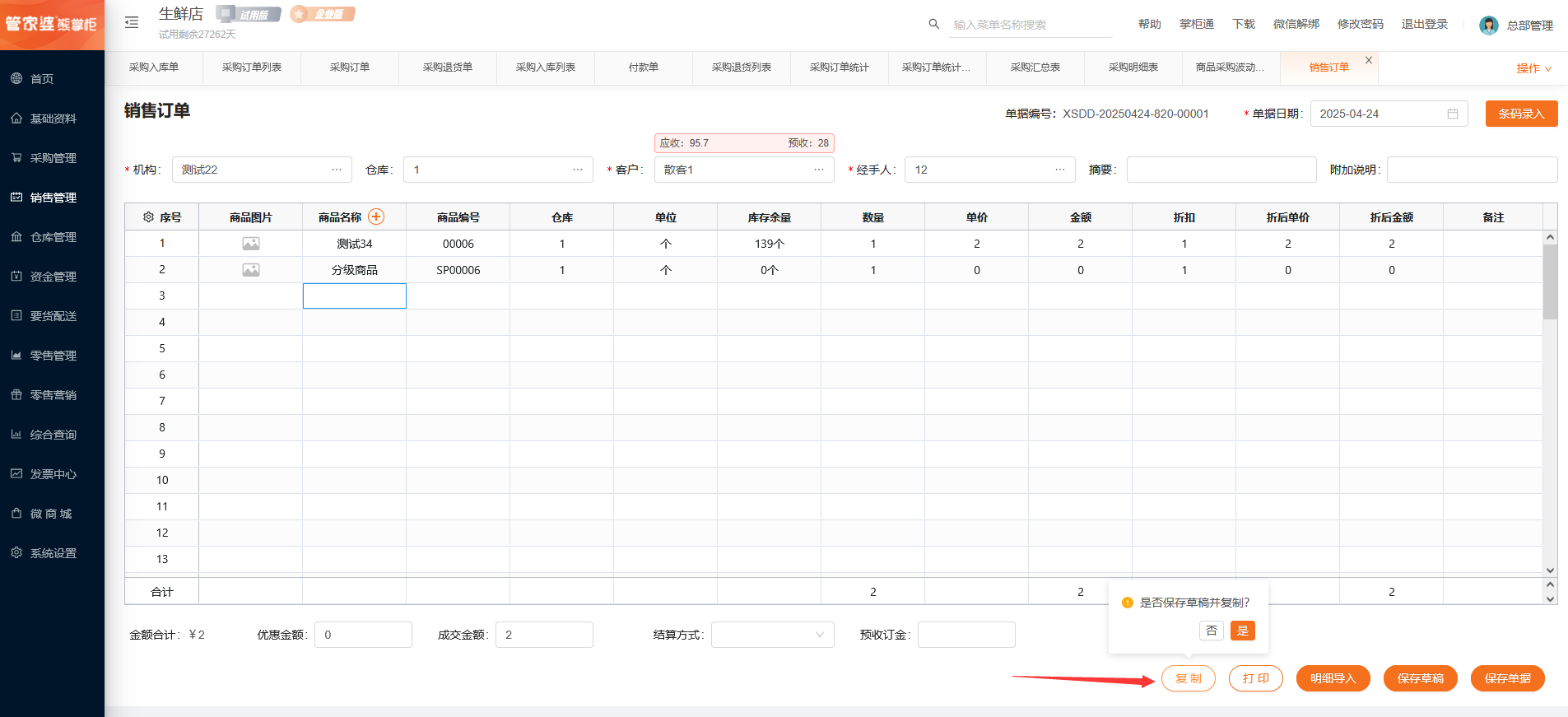This screenshot has width=1568, height=717.
Task: Click the calendar icon in date field
Action: tap(1452, 114)
